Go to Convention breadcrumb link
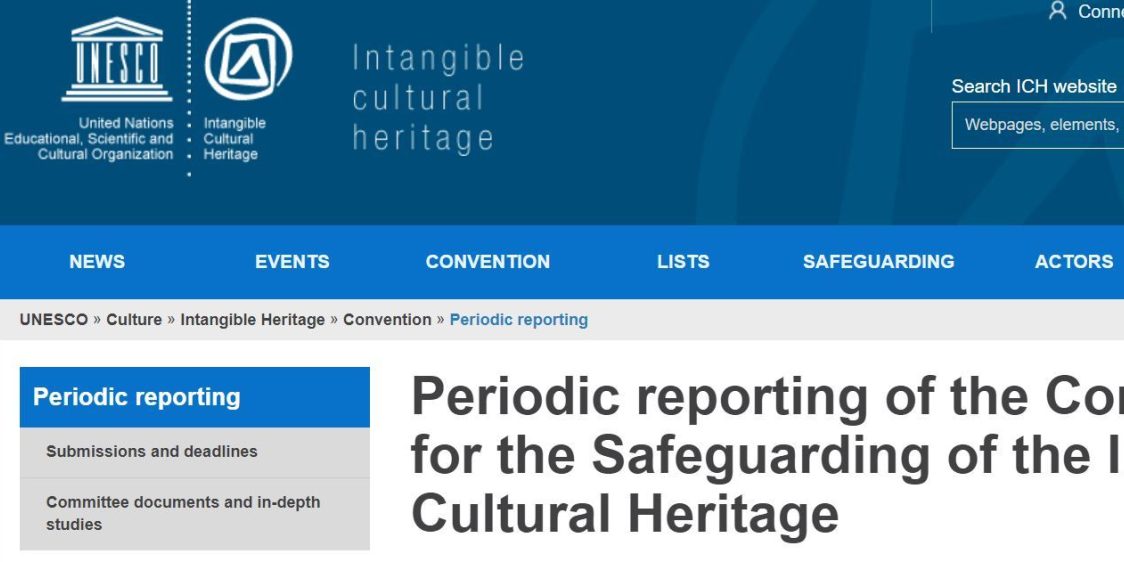Viewport: 1124px width, 562px height. pos(387,320)
